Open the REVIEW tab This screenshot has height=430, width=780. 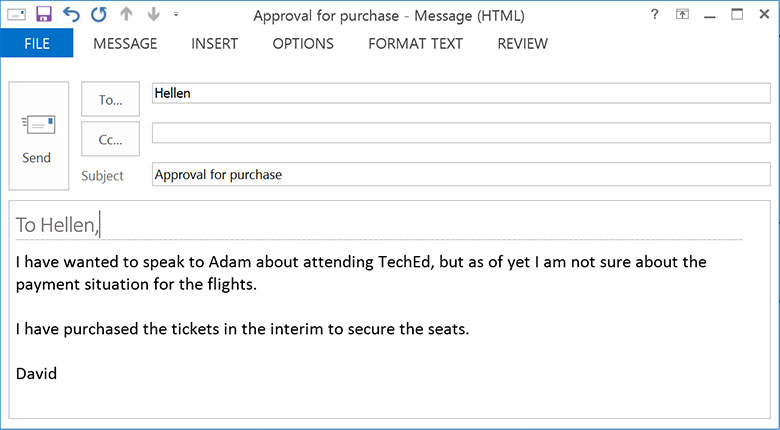[x=522, y=43]
